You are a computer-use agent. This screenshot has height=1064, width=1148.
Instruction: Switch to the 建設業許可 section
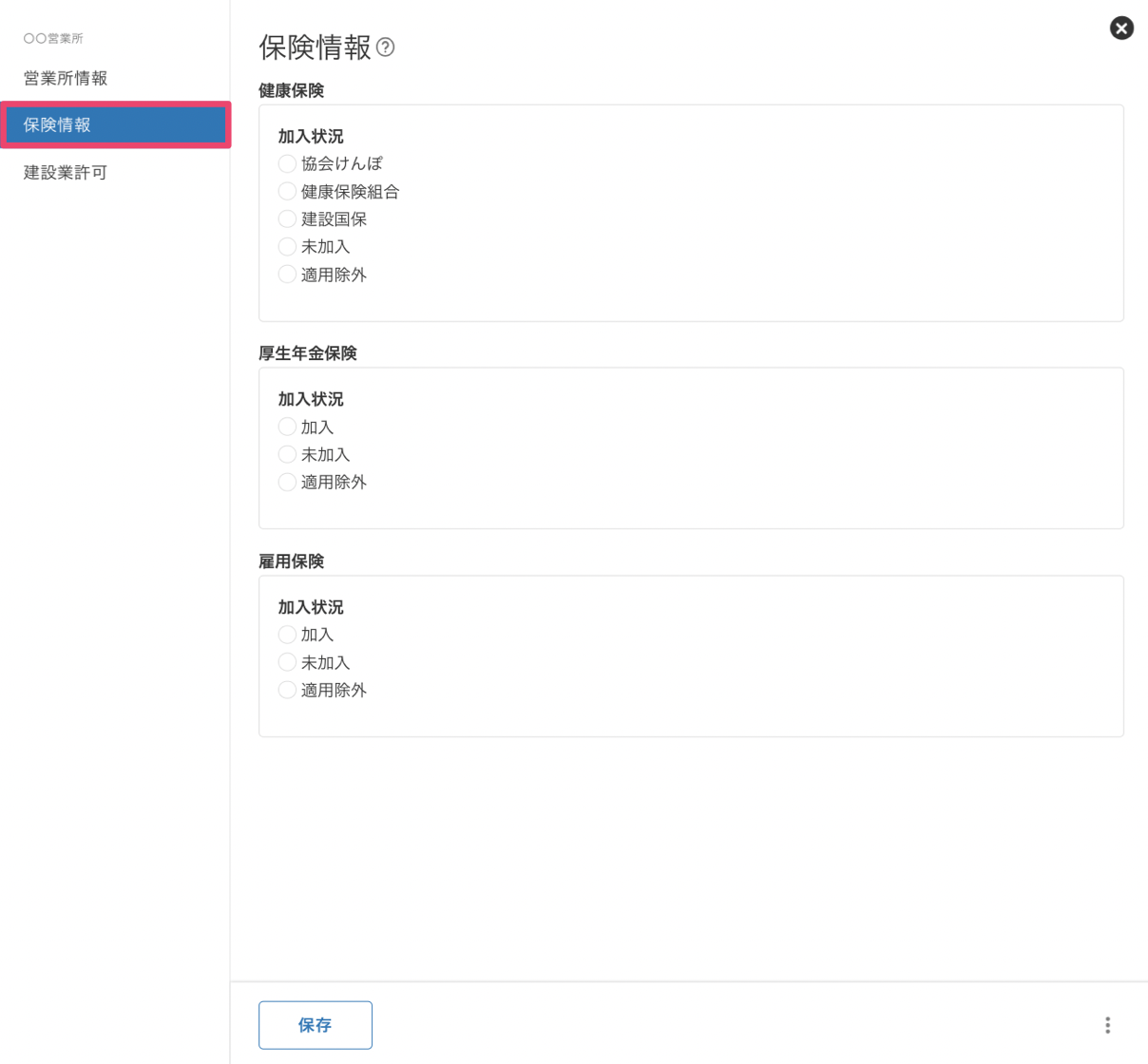coord(66,172)
